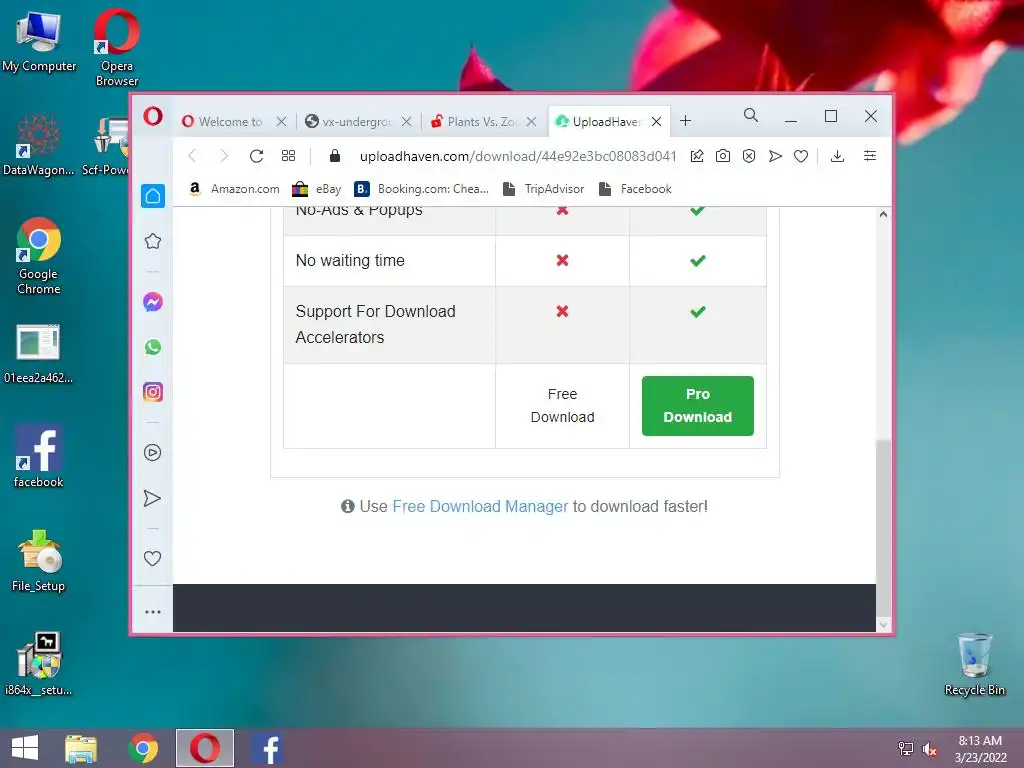
Task: Close the UploadHaven tab
Action: [656, 121]
